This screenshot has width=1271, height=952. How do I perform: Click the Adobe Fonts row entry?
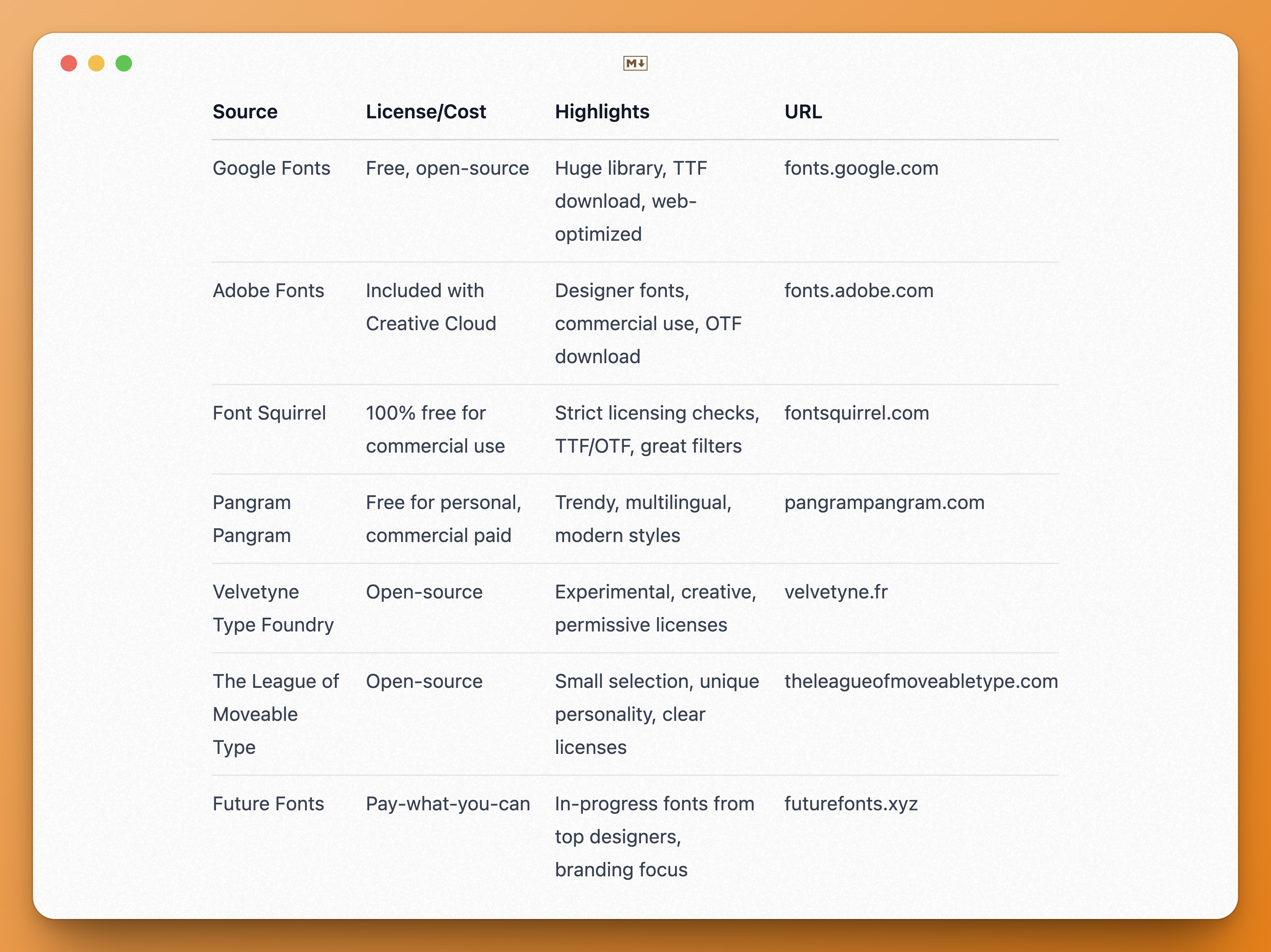pos(268,291)
